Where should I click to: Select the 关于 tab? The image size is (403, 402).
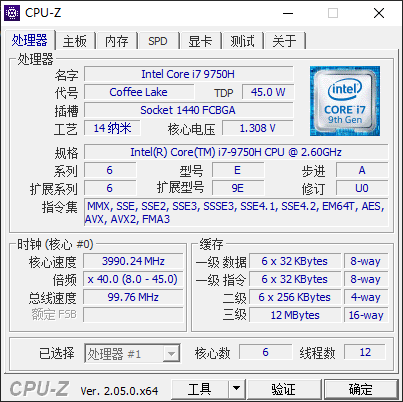[x=284, y=41]
